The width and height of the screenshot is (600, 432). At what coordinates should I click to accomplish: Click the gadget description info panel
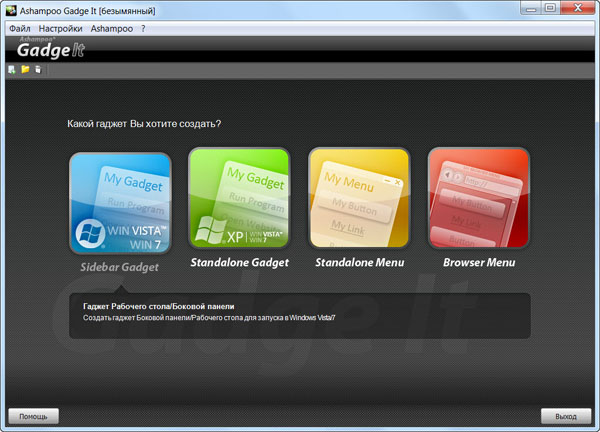coord(300,313)
